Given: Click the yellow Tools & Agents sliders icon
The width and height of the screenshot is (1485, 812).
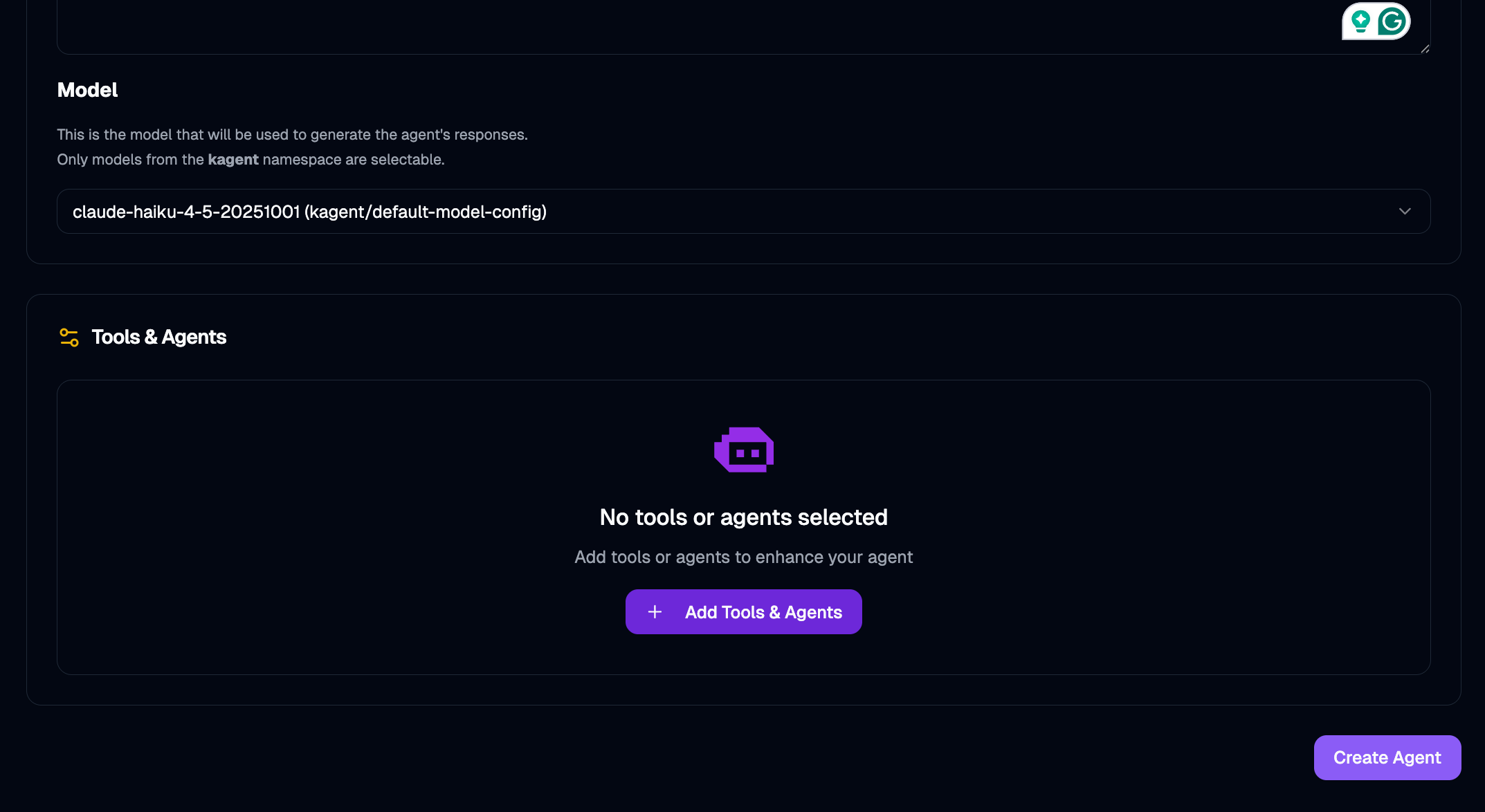Looking at the screenshot, I should (69, 338).
